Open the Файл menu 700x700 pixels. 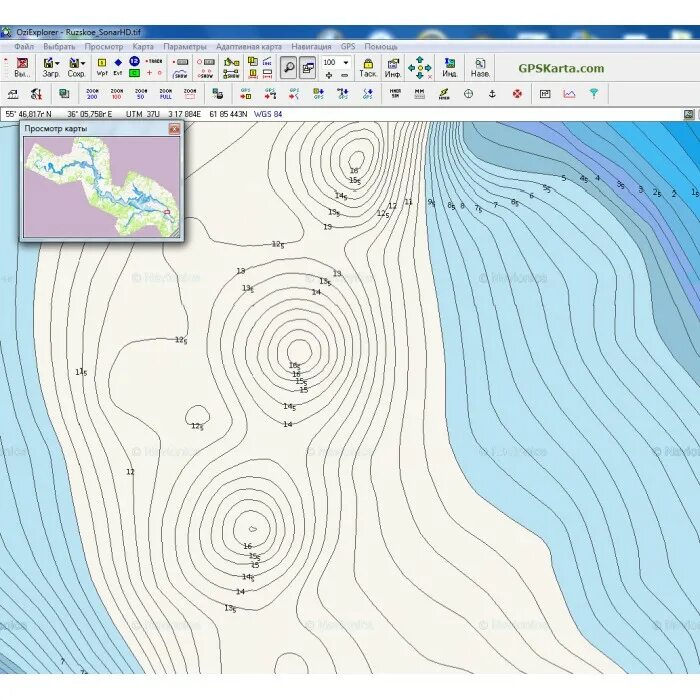[x=24, y=46]
